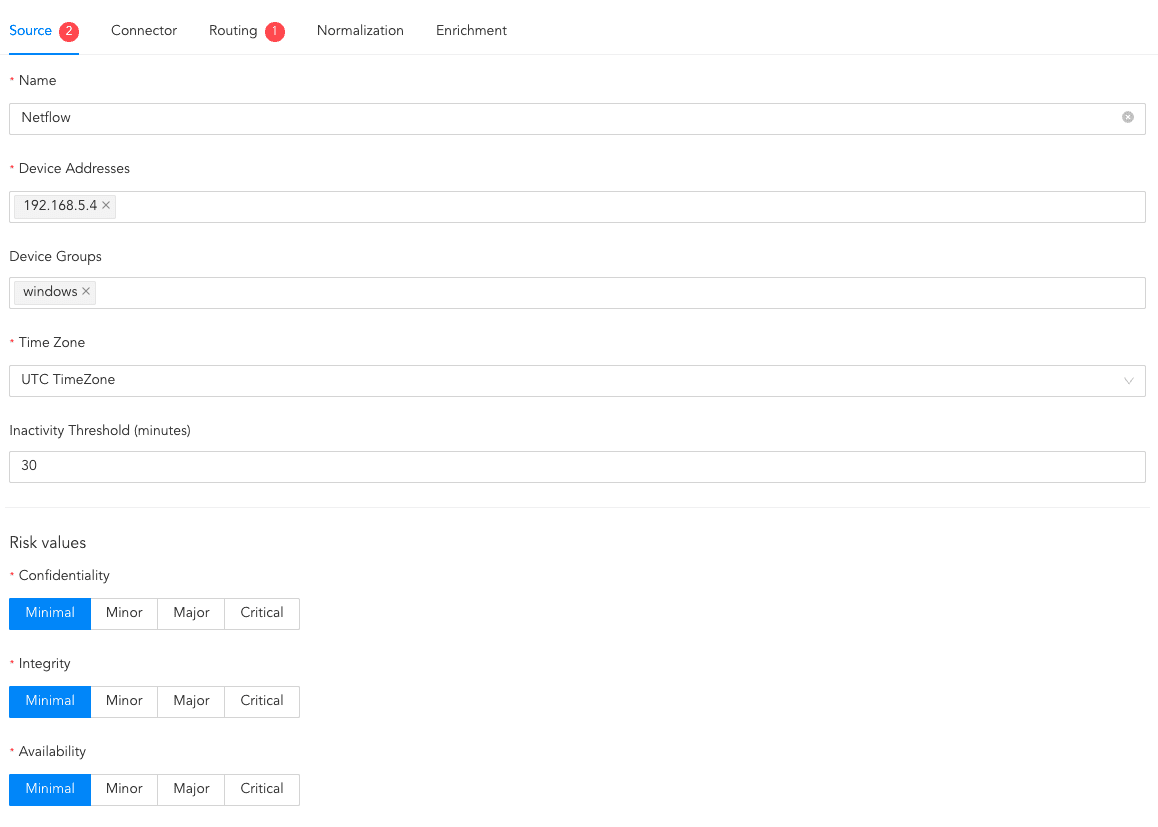Select Minor for Availability
Screen dimensions: 1158x827
pyautogui.click(x=124, y=789)
